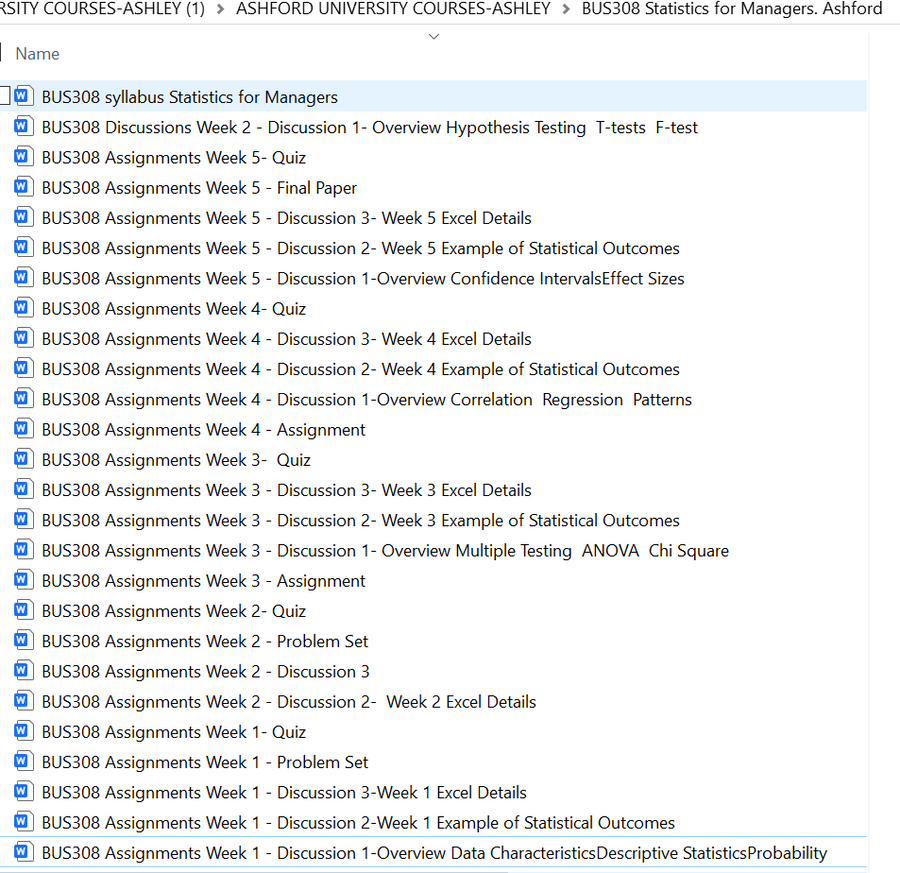The height and width of the screenshot is (873, 900).
Task: Click Word icon beside Week 1 - Problem Set
Action: click(x=23, y=762)
